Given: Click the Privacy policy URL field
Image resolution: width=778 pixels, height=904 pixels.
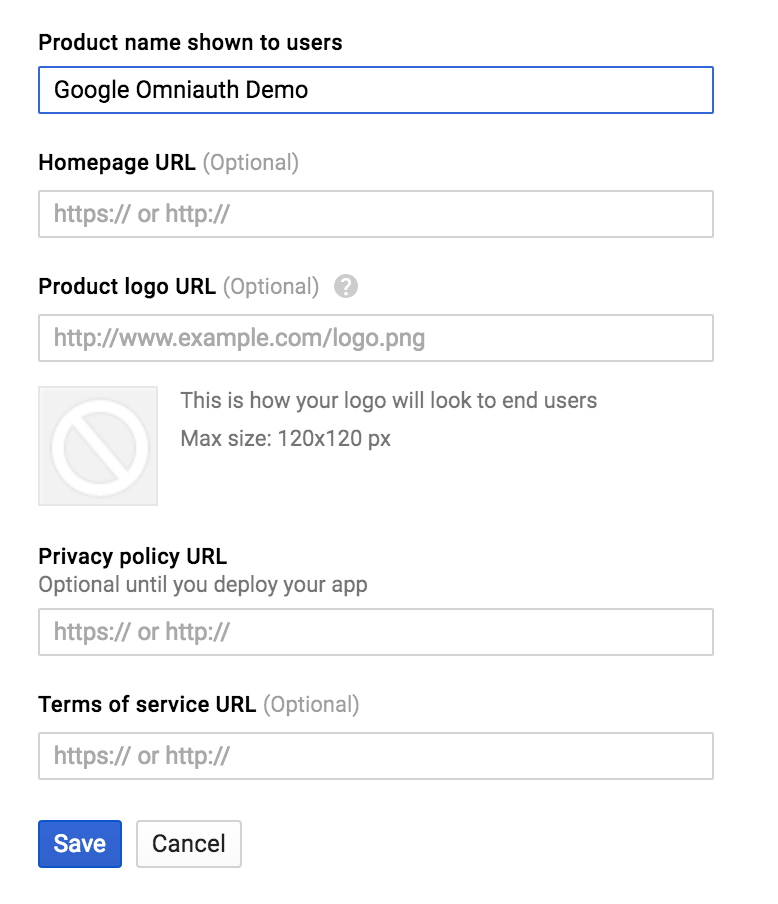Looking at the screenshot, I should [376, 632].
